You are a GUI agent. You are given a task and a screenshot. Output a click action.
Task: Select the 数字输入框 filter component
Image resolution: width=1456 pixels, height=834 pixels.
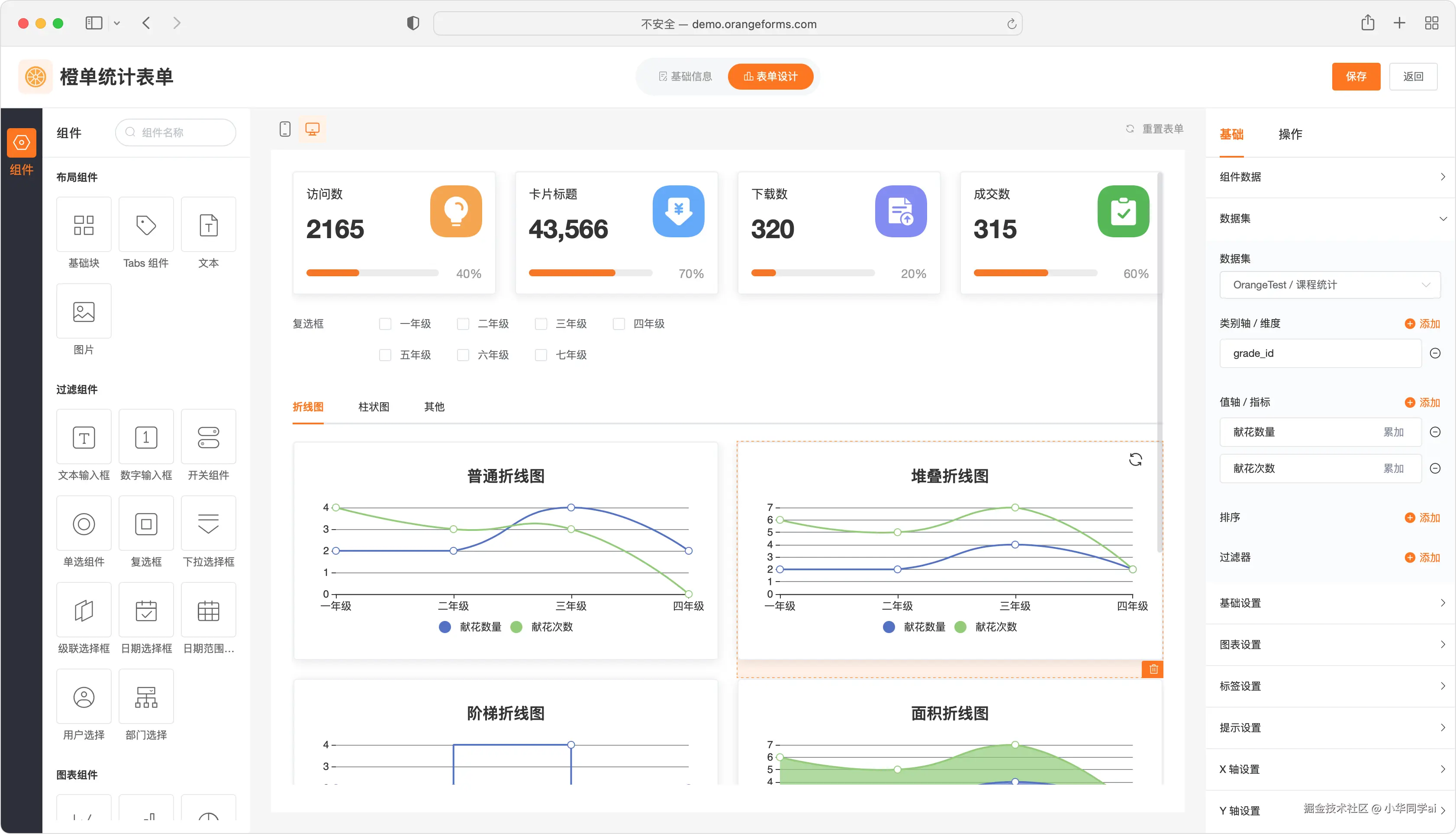tap(146, 437)
